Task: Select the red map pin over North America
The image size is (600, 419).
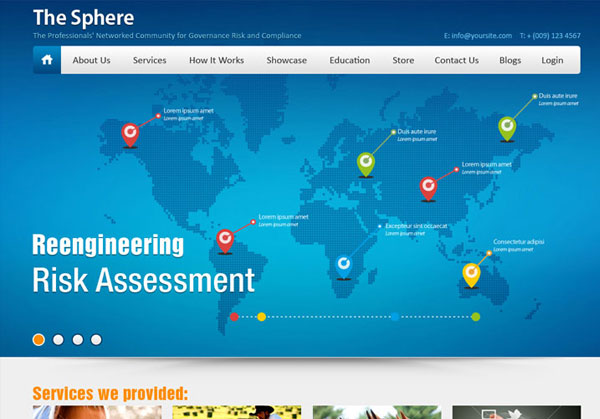Action: [130, 132]
